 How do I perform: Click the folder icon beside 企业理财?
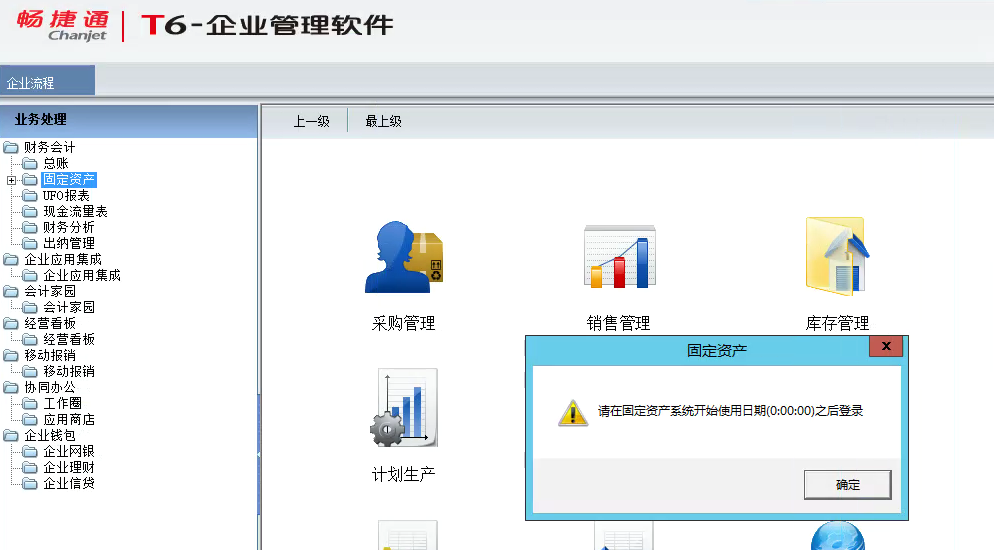pyautogui.click(x=30, y=468)
